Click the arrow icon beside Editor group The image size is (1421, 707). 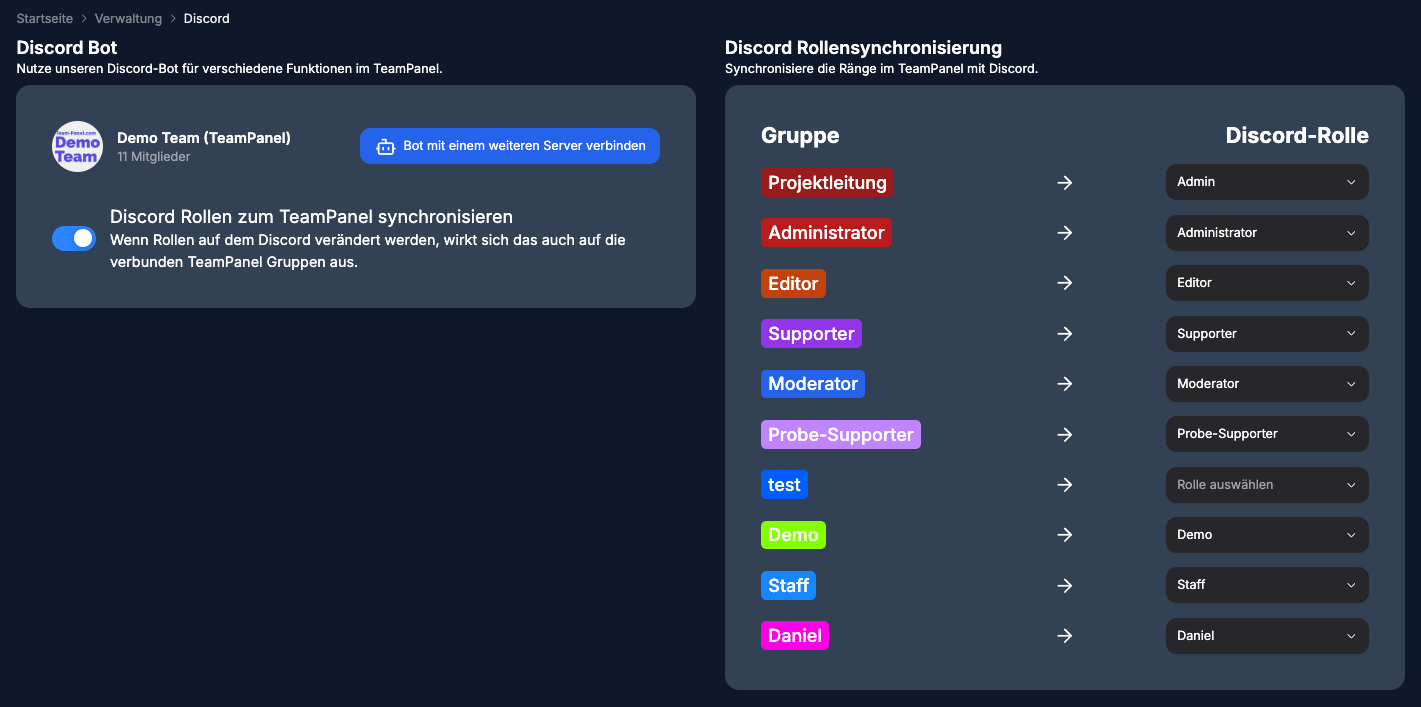click(1065, 283)
